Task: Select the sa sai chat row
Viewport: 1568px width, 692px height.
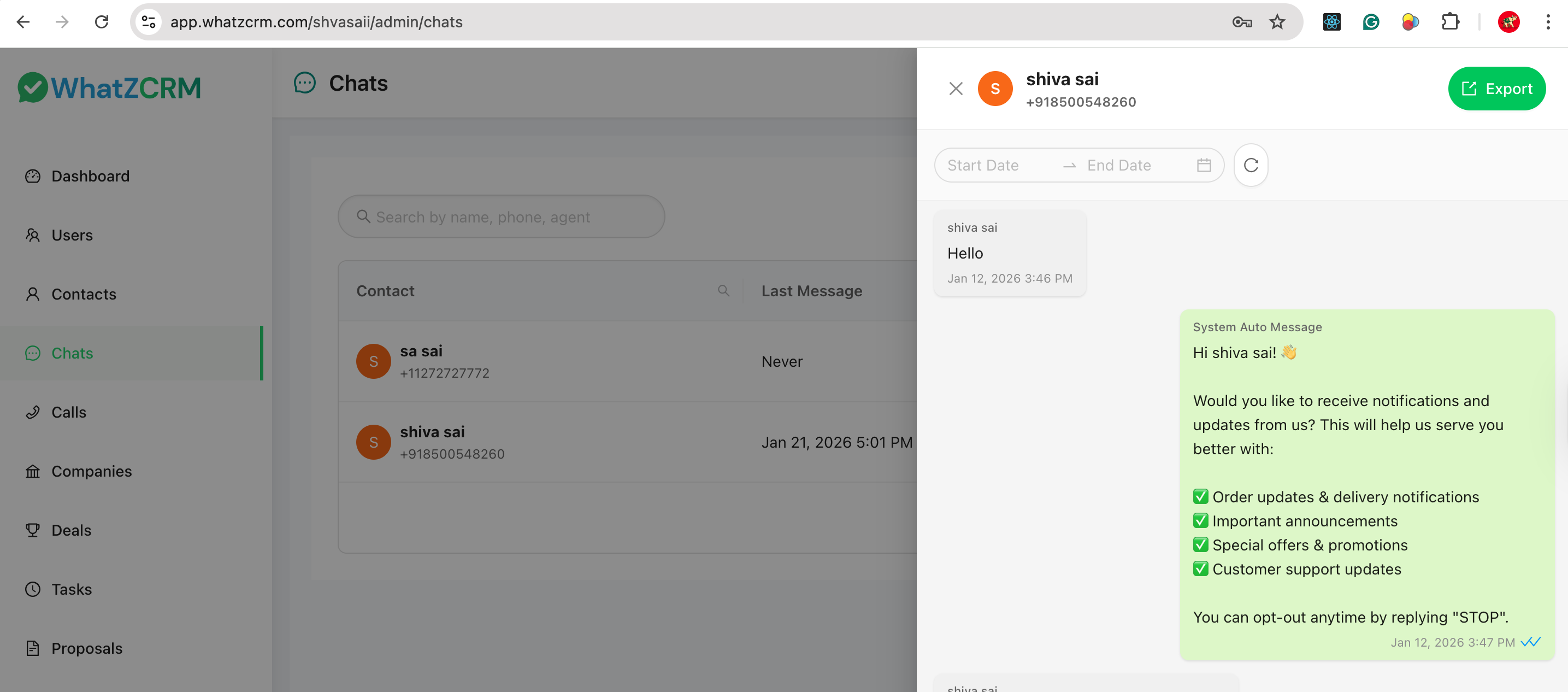Action: pos(548,361)
